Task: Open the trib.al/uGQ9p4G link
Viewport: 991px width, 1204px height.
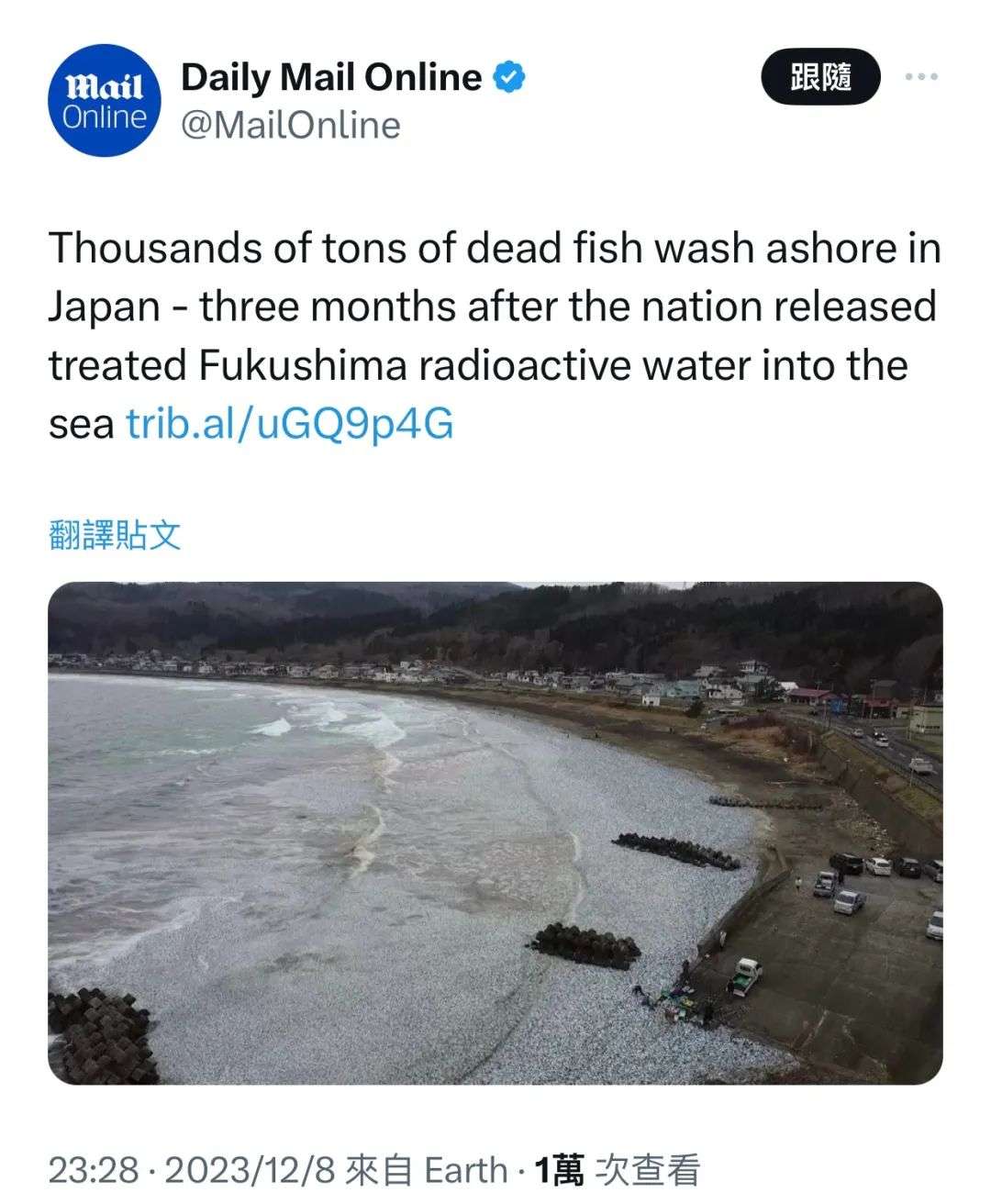Action: pos(290,424)
